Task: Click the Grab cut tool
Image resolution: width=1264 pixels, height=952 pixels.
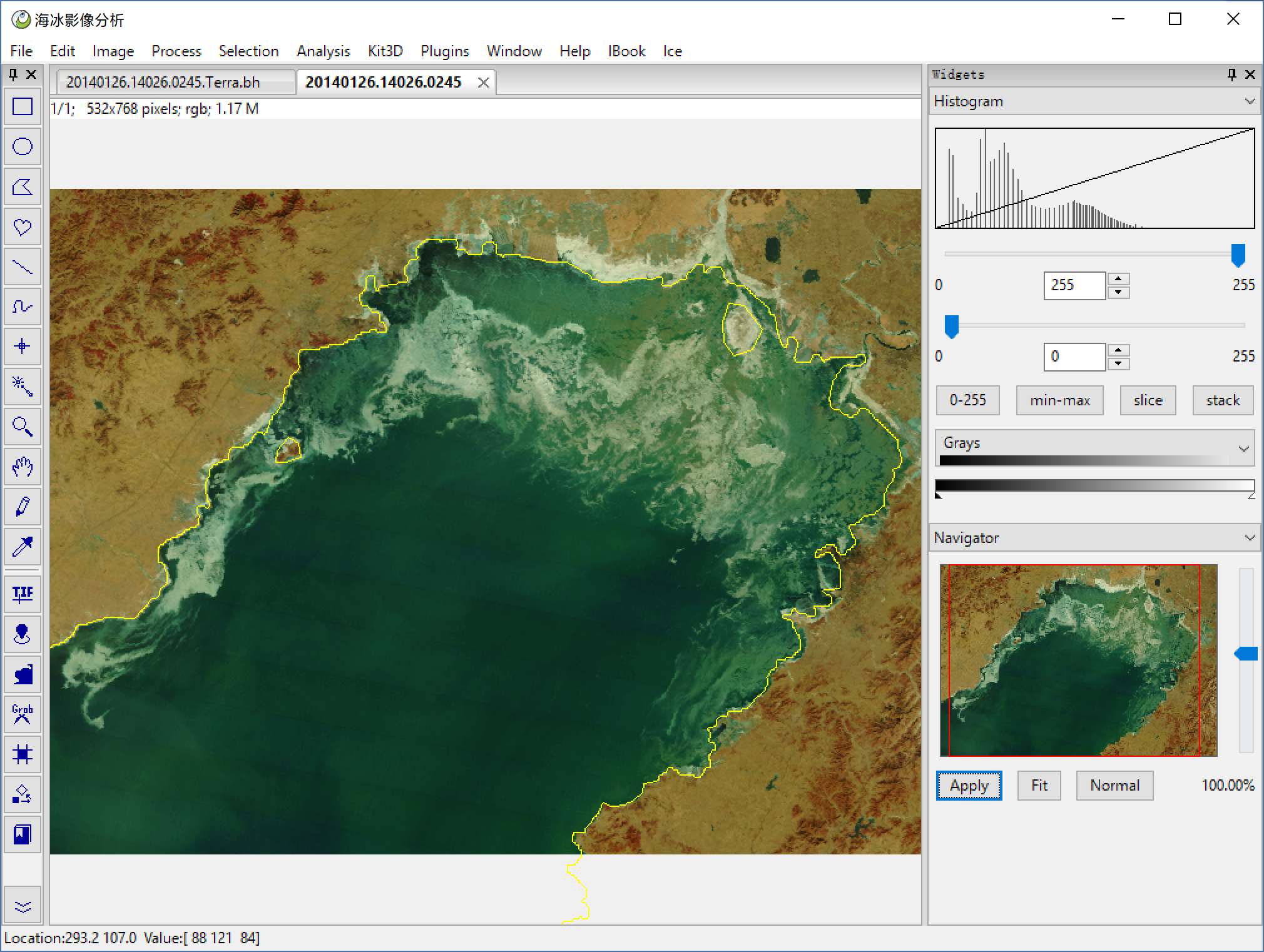Action: [23, 714]
